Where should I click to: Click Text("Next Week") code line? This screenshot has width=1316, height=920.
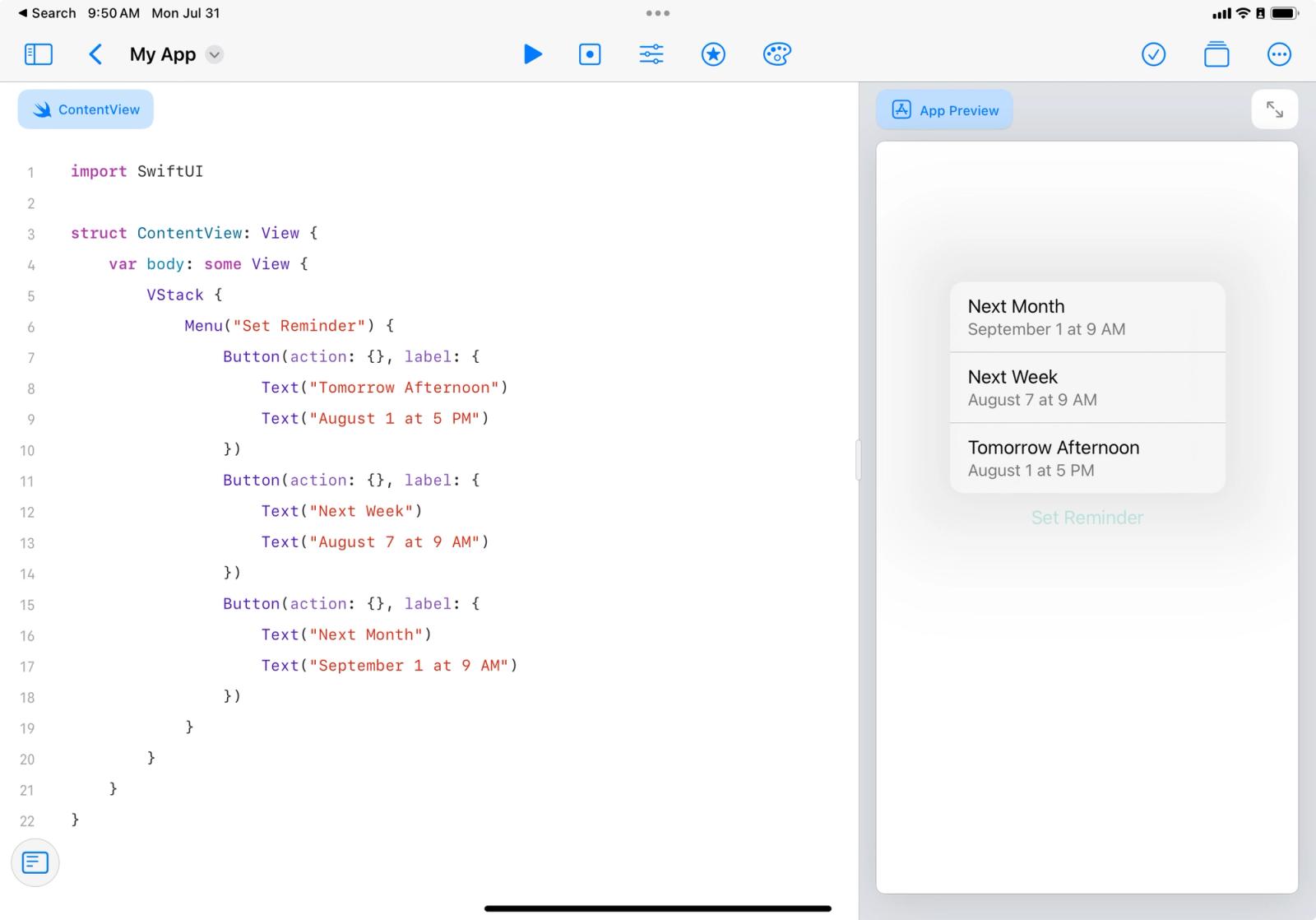coord(342,511)
